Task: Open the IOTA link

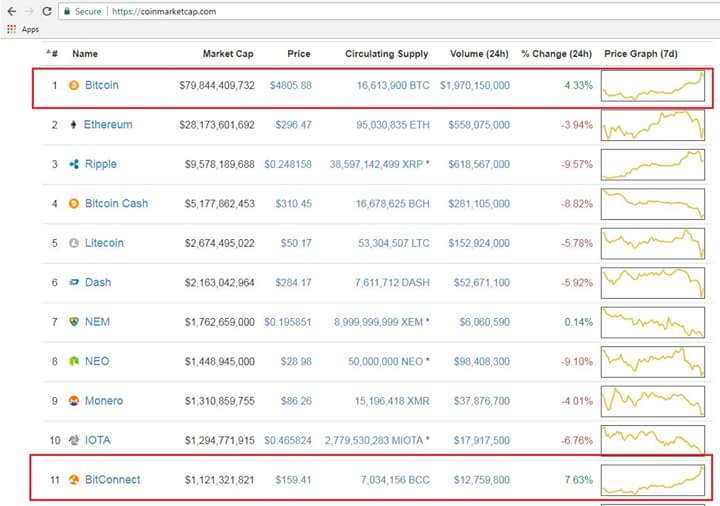Action: (98, 440)
